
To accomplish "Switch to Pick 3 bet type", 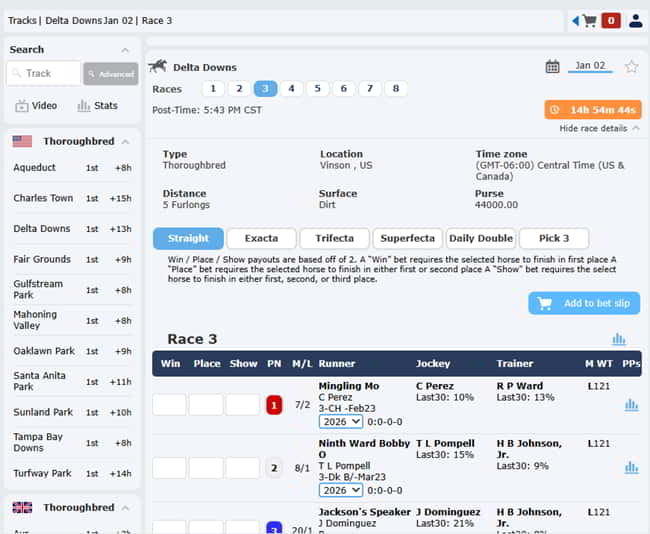I will pos(554,238).
